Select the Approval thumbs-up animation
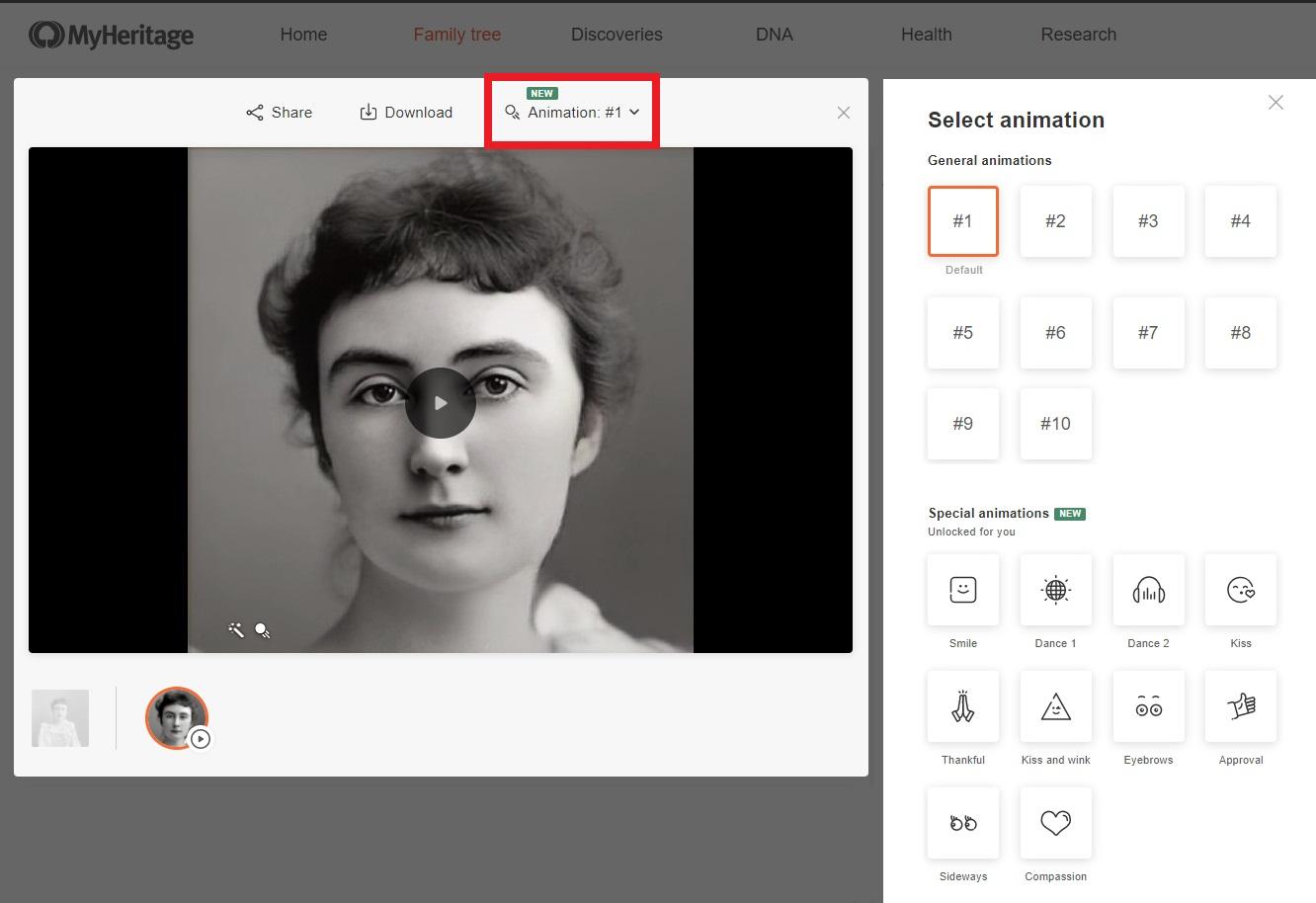 click(x=1240, y=706)
